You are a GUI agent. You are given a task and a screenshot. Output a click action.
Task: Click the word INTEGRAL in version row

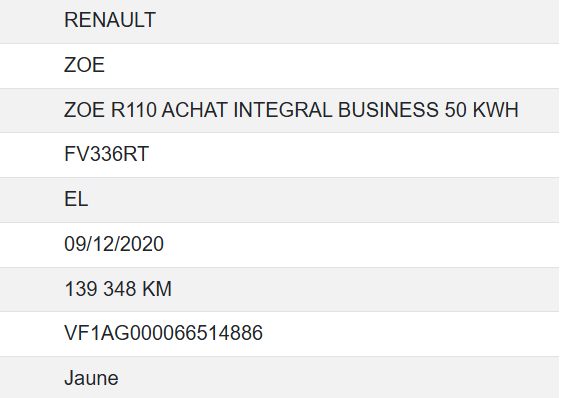(282, 109)
